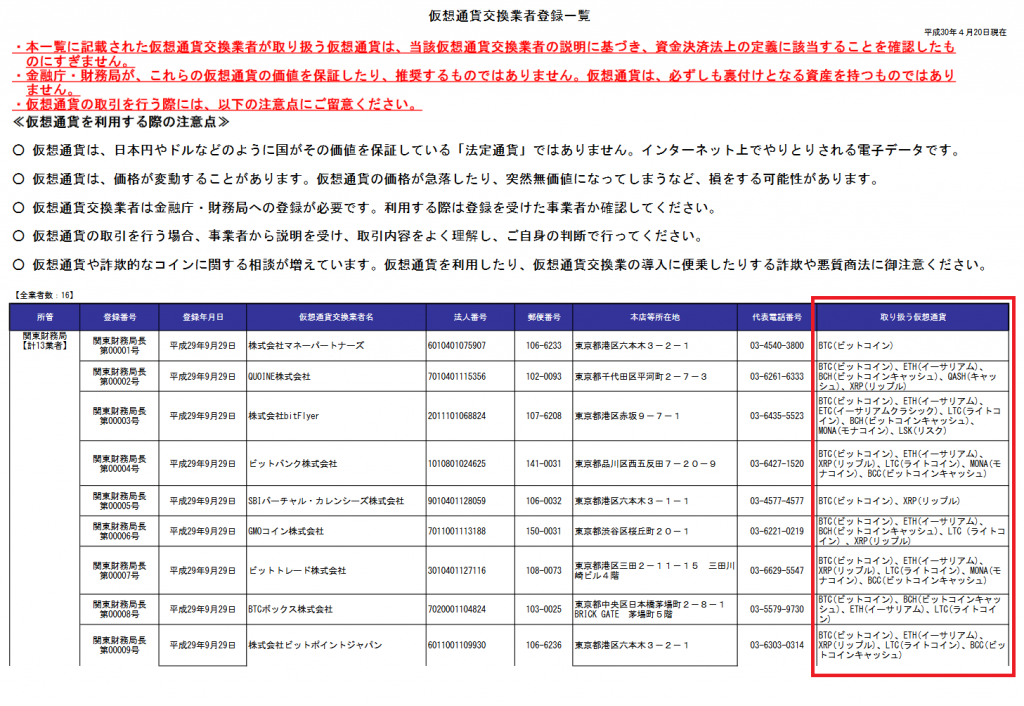
Task: Click phone number 03-4577-4577
Action: tap(776, 501)
